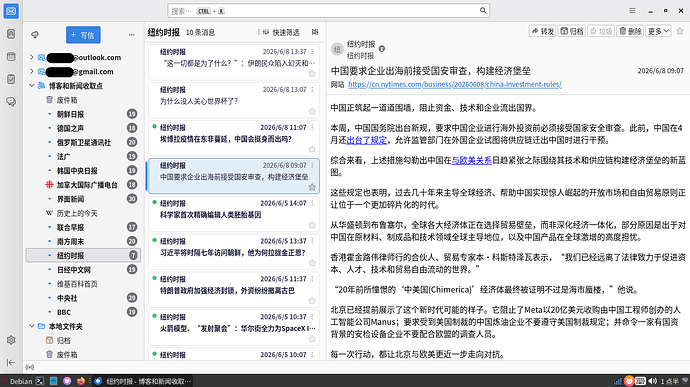Open the 更多 dropdown in message header

[x=658, y=31]
